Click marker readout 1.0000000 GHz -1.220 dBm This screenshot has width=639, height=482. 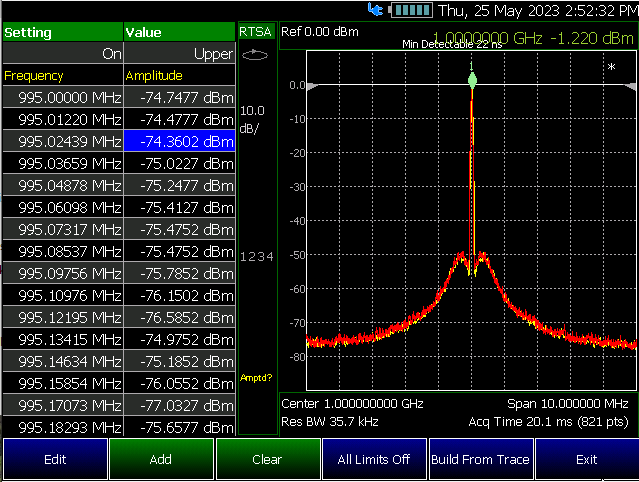tap(533, 38)
